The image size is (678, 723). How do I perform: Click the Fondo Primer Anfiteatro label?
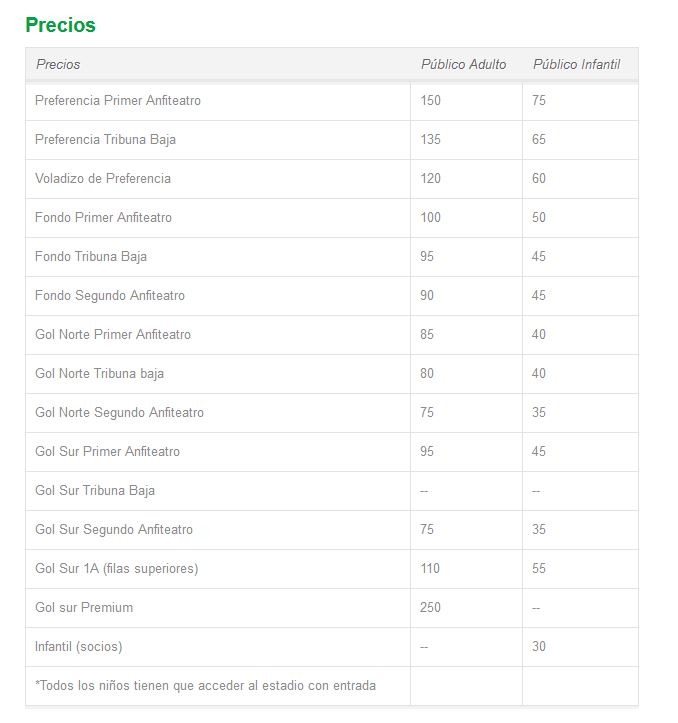tap(103, 218)
